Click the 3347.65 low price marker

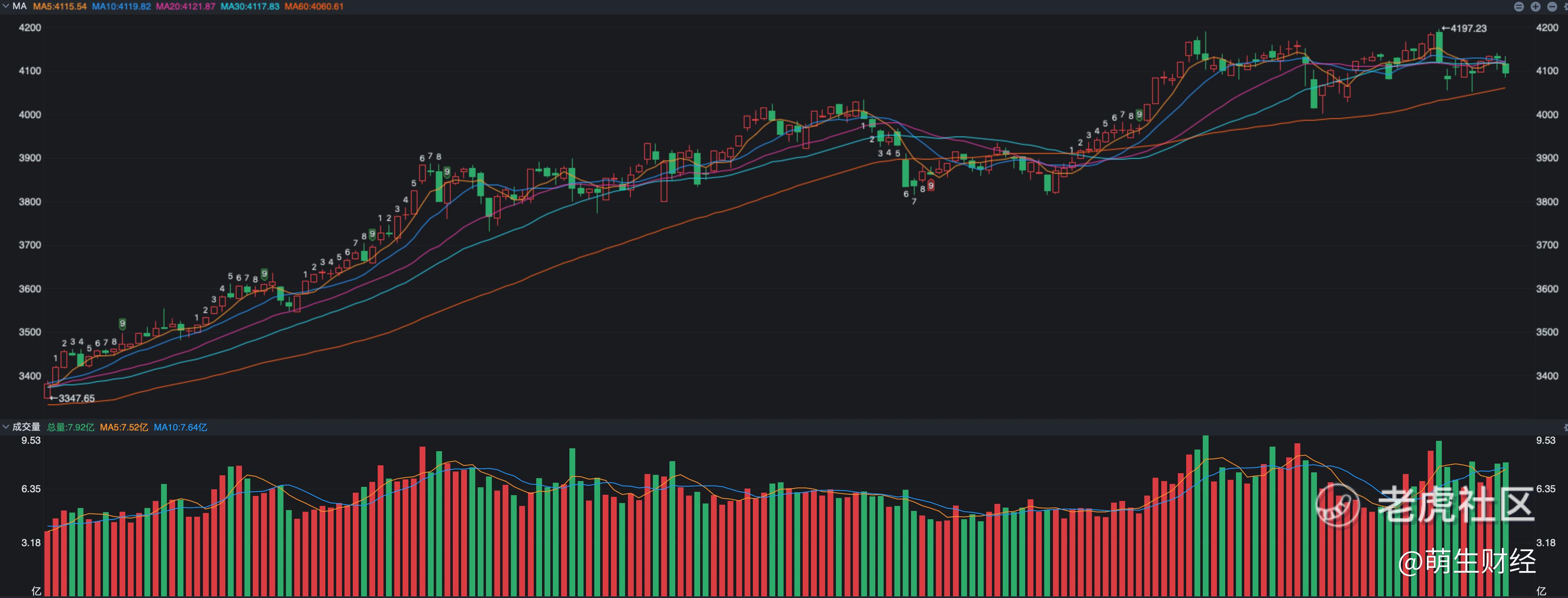76,399
